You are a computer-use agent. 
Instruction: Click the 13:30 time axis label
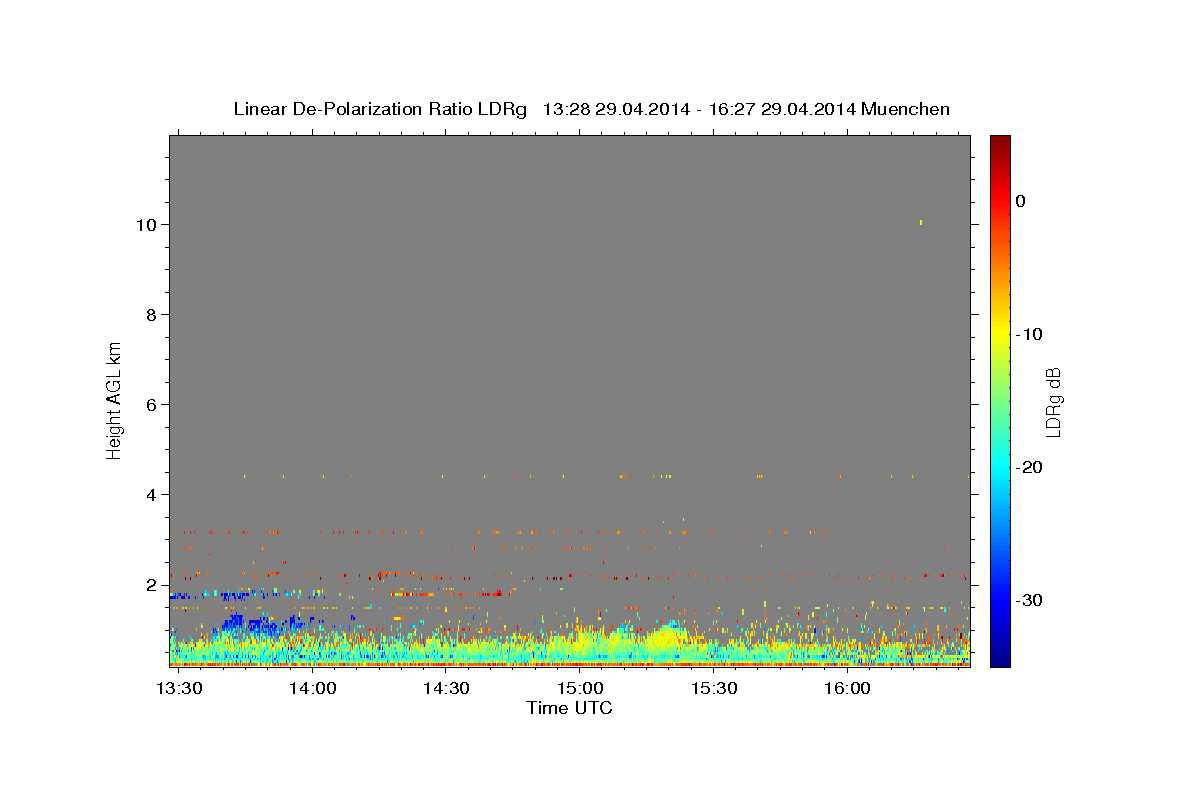180,689
